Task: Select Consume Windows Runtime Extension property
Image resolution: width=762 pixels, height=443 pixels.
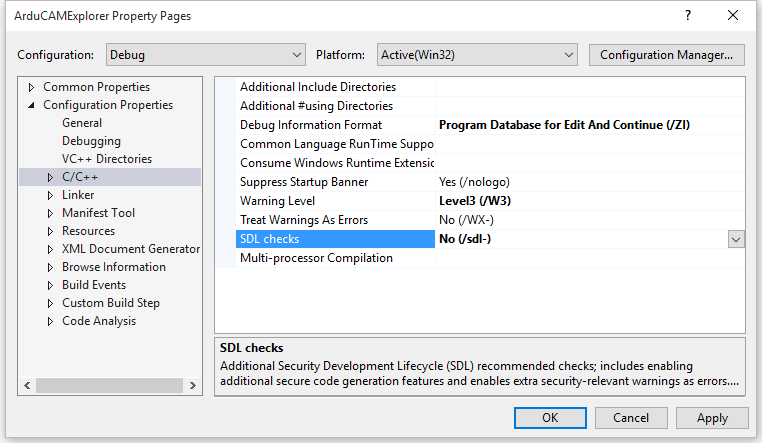Action: (x=335, y=163)
